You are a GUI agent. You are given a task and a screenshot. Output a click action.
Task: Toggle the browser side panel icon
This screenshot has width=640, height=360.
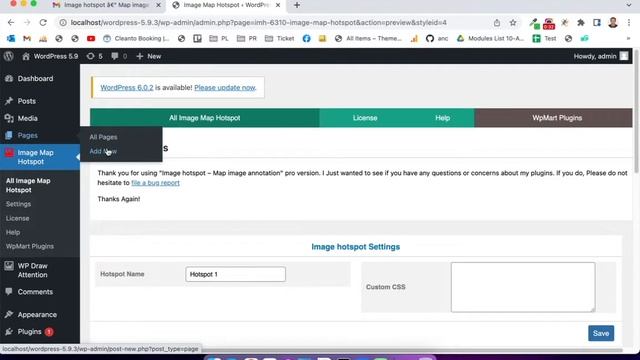[x=597, y=23]
